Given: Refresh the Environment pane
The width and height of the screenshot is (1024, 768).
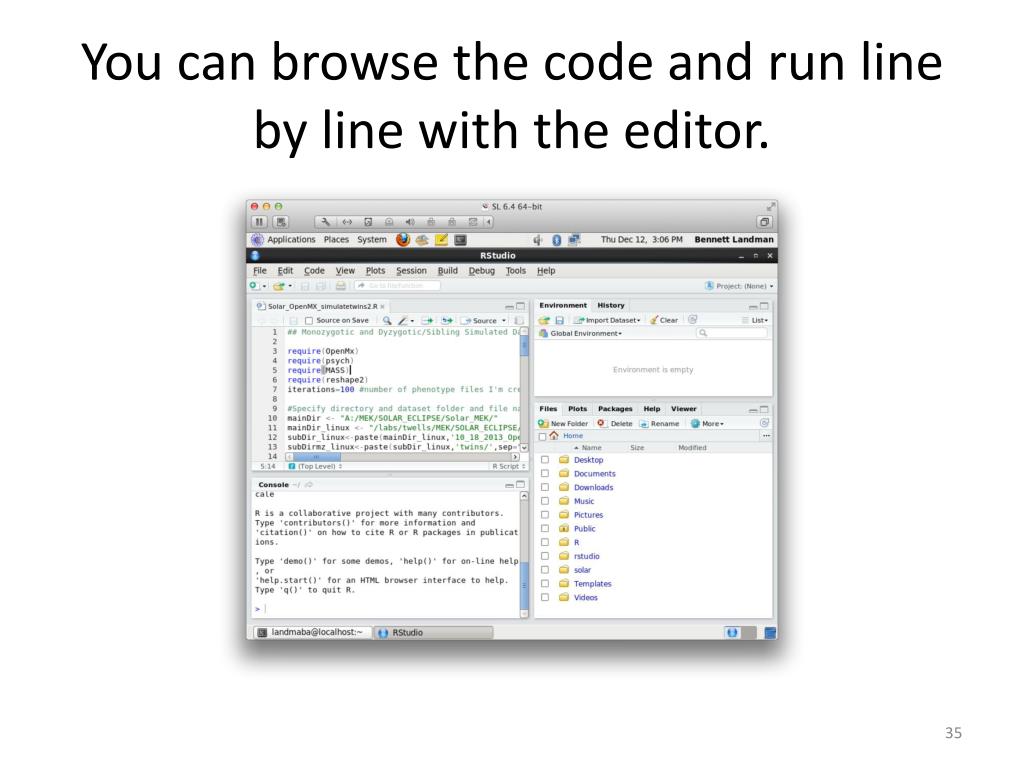Looking at the screenshot, I should pos(692,319).
